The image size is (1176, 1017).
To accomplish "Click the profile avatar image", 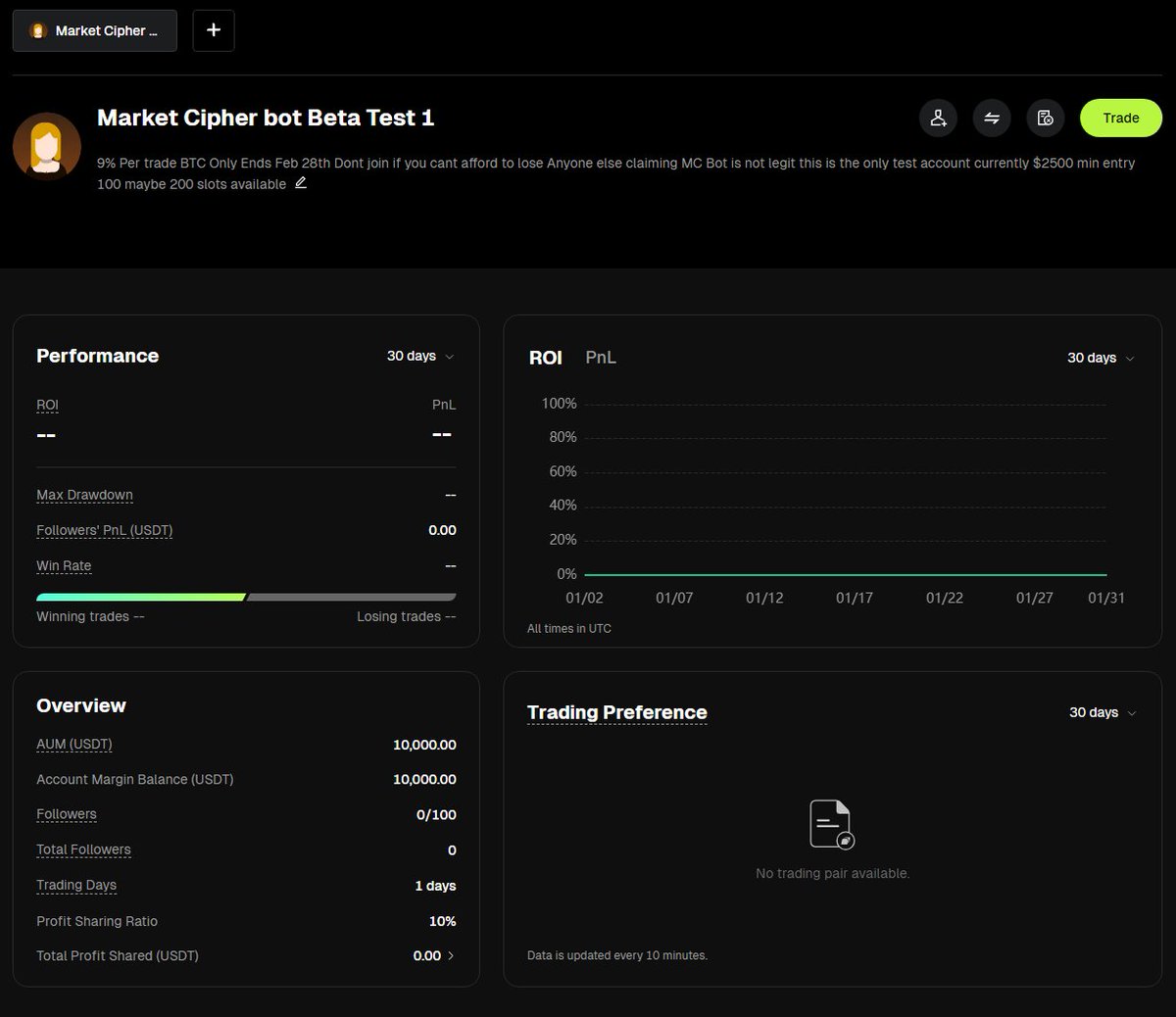I will (47, 146).
